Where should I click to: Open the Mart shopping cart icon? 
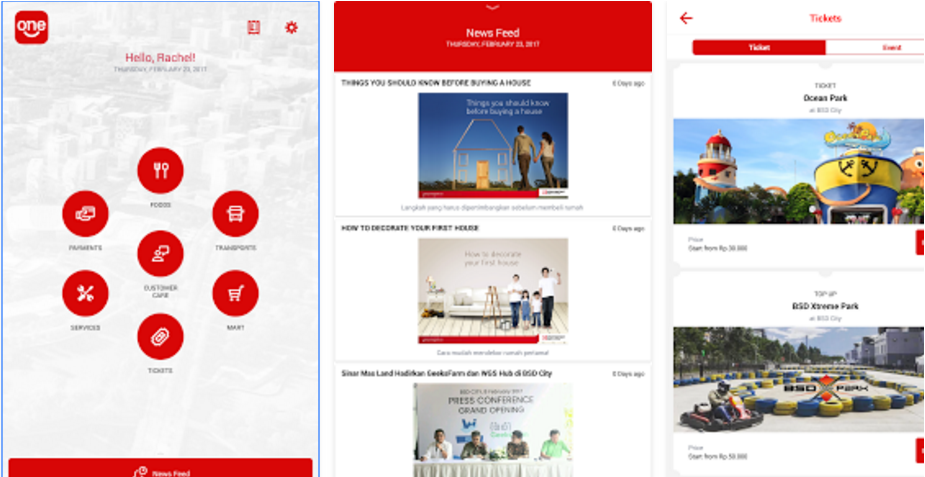(235, 293)
